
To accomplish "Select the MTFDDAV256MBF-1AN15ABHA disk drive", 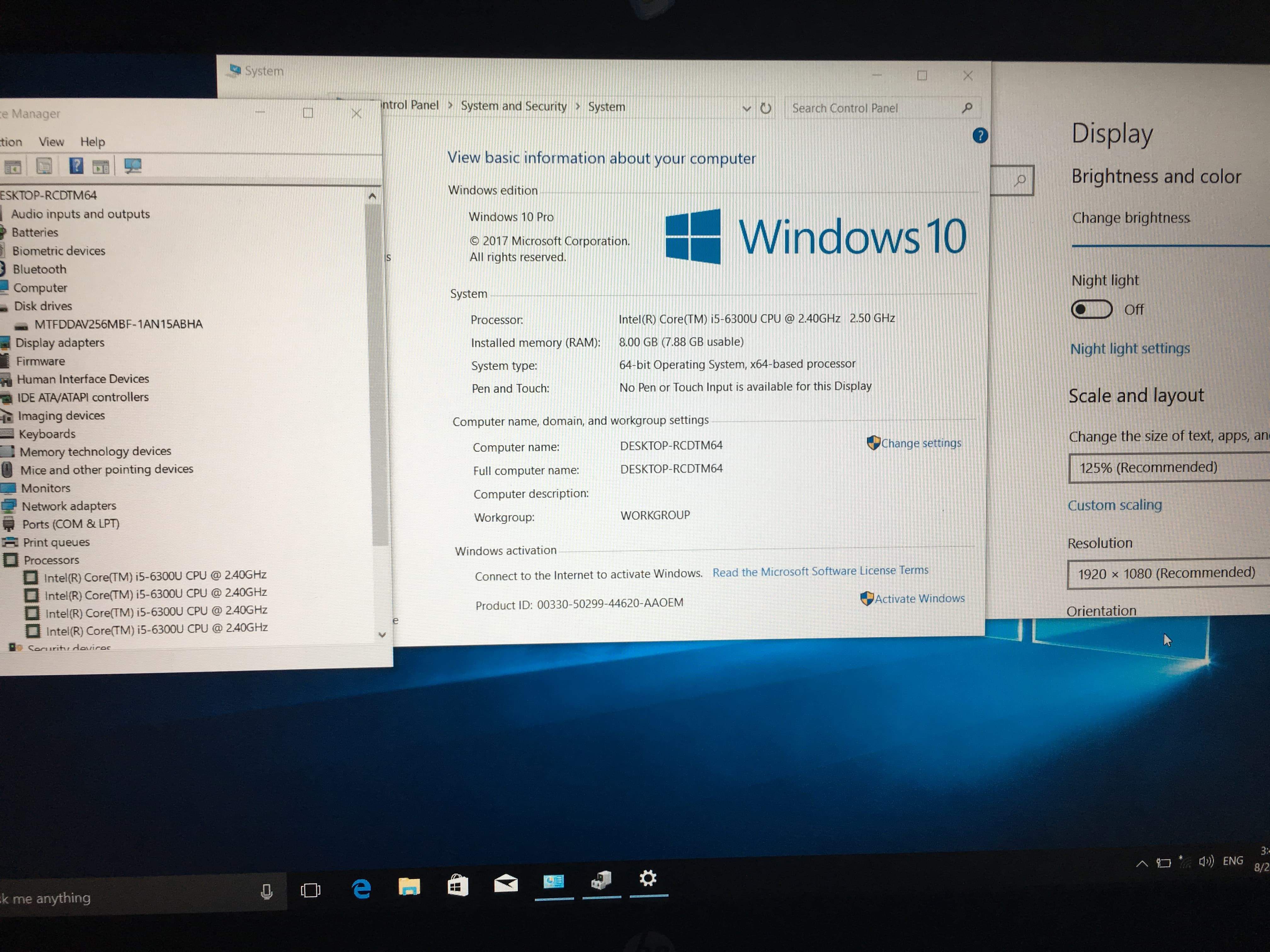I will (x=118, y=324).
